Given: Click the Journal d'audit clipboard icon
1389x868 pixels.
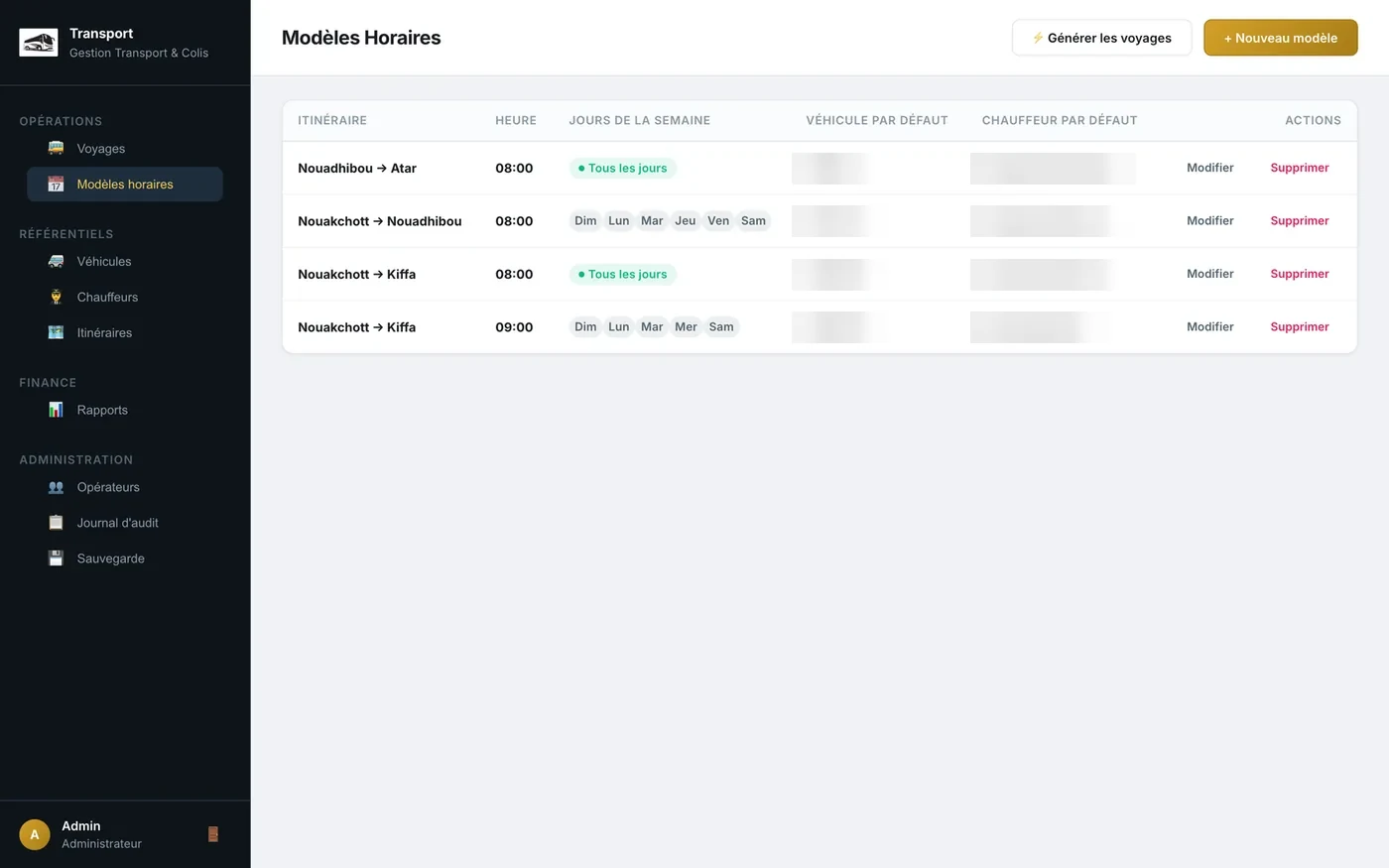Looking at the screenshot, I should 56,523.
